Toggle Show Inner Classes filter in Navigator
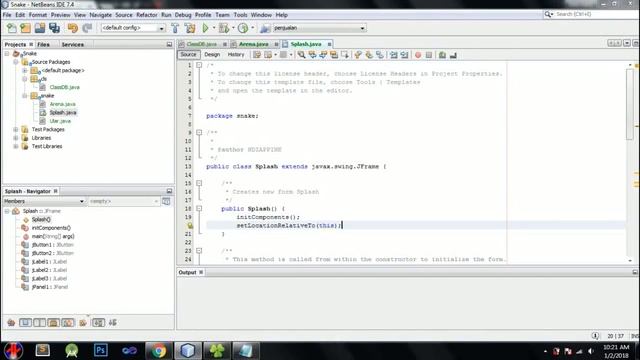Image resolution: width=640 pixels, height=360 pixels. coord(68,322)
